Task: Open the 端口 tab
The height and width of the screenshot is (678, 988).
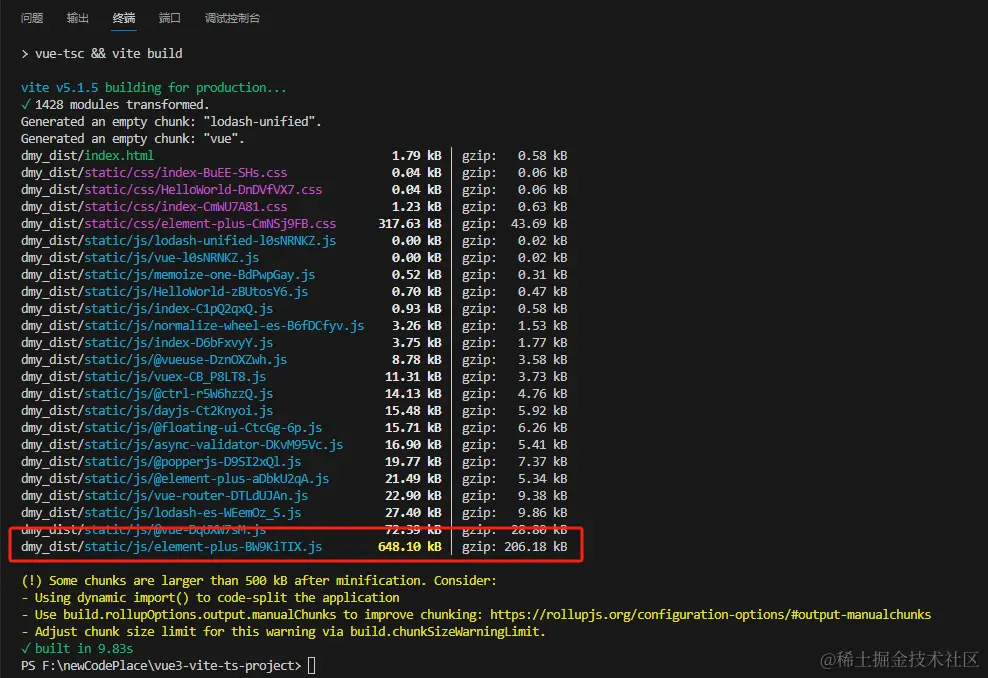Action: (x=169, y=18)
